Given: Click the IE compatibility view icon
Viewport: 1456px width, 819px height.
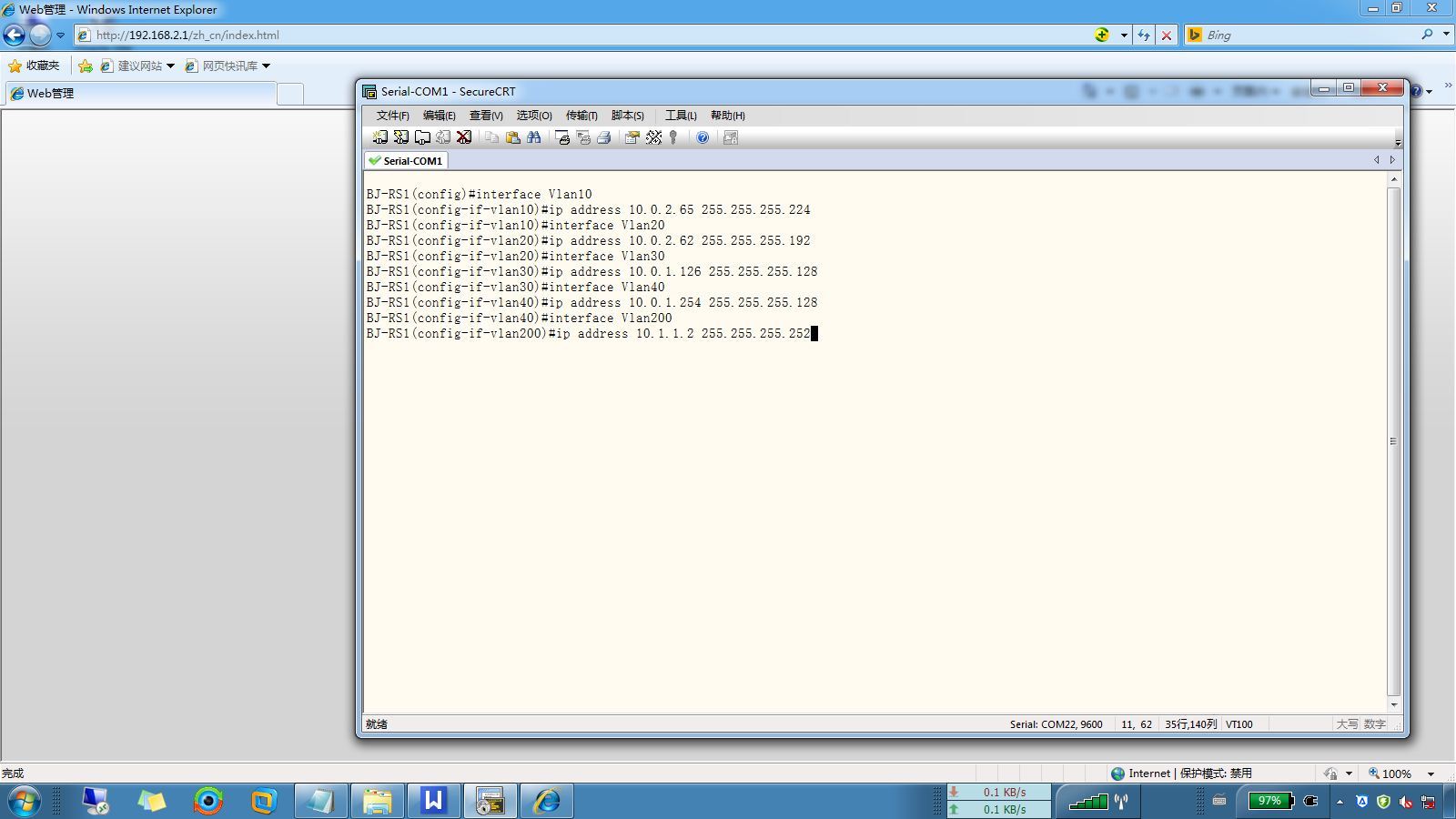Looking at the screenshot, I should [x=1102, y=35].
